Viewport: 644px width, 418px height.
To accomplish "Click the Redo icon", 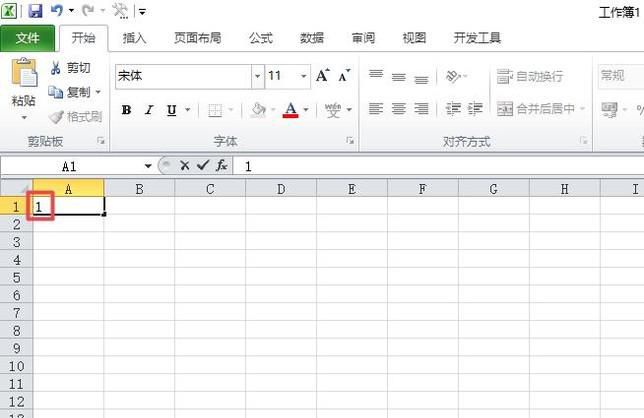I will tap(88, 10).
